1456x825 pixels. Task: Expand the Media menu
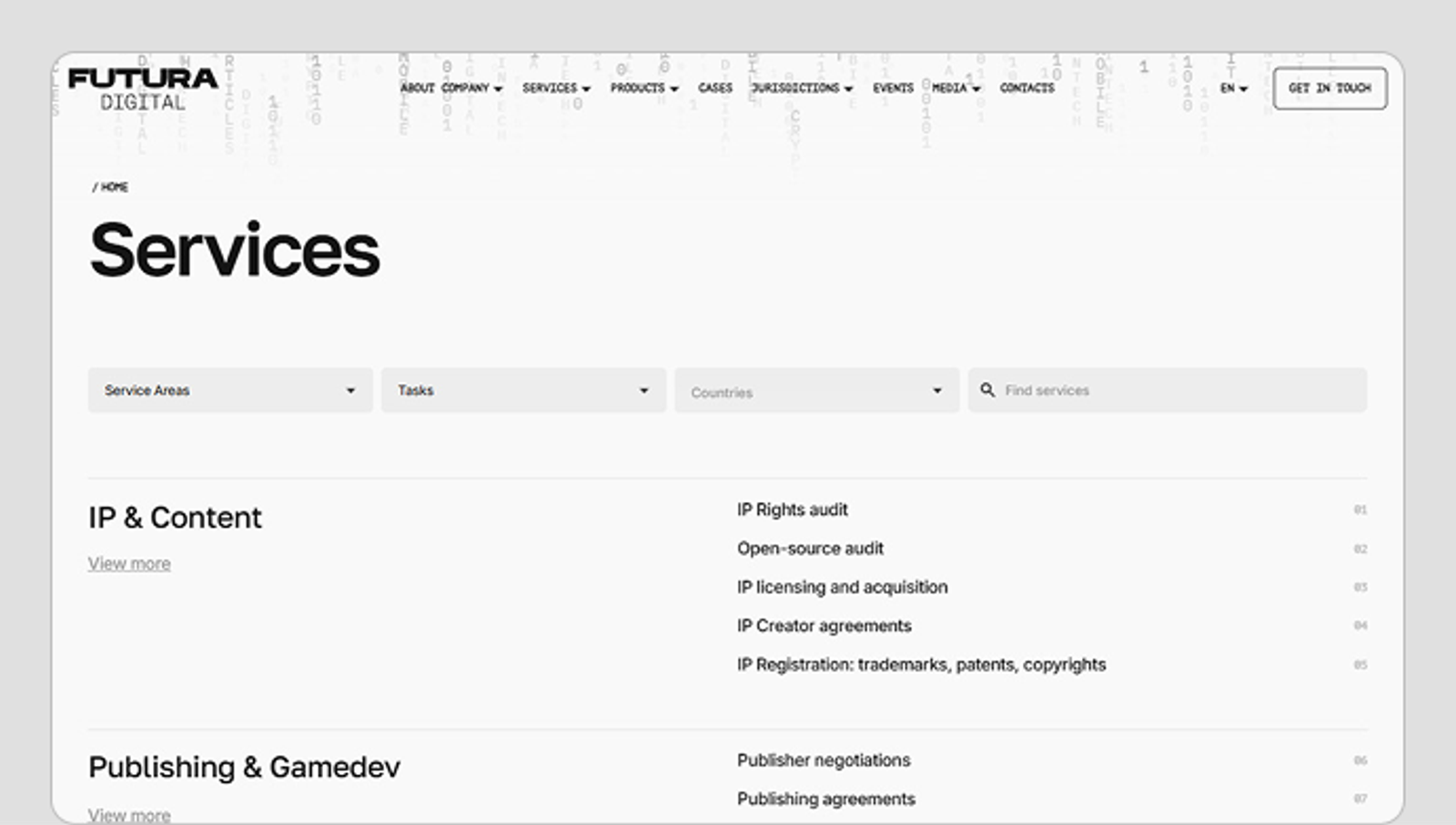click(955, 88)
